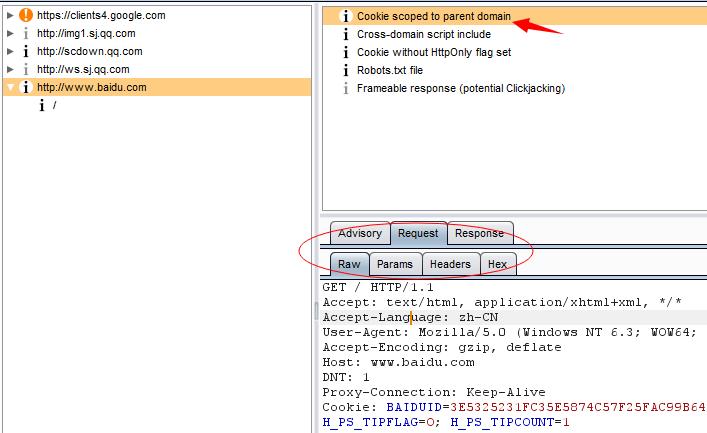
Task: Click the info icon beside ws.sj.qq.com
Action: pos(26,69)
